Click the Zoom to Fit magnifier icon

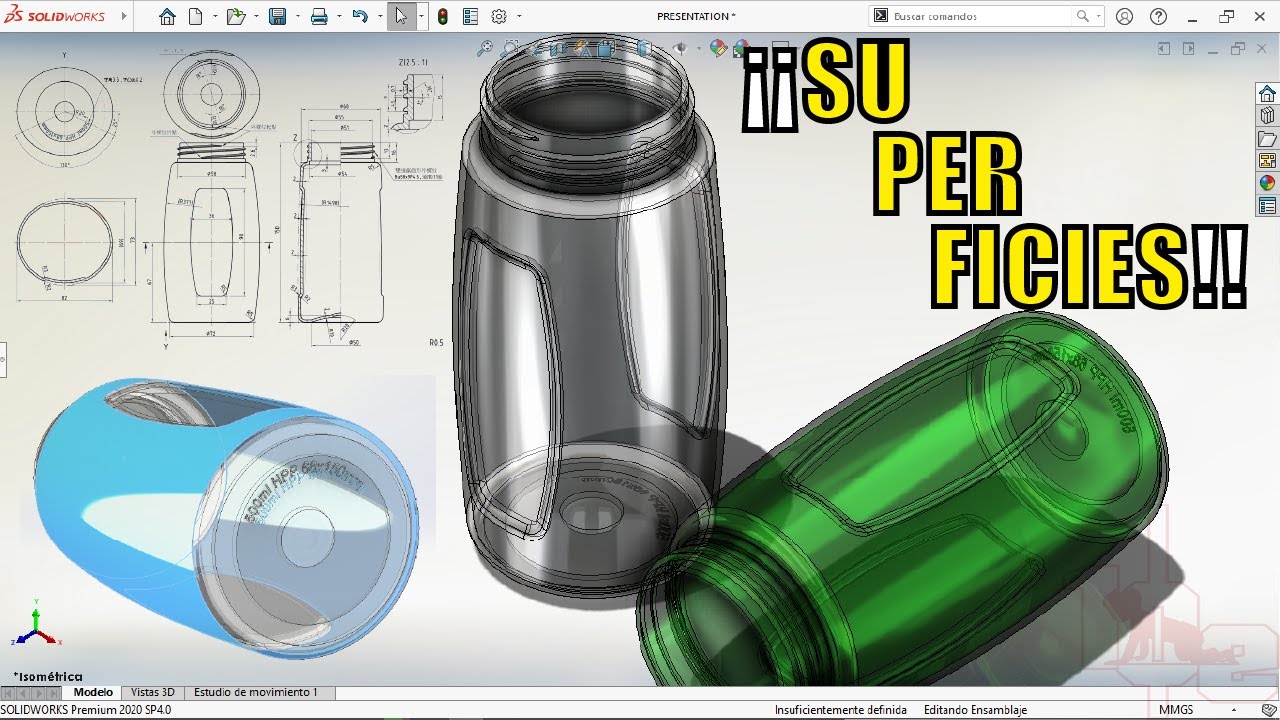485,47
